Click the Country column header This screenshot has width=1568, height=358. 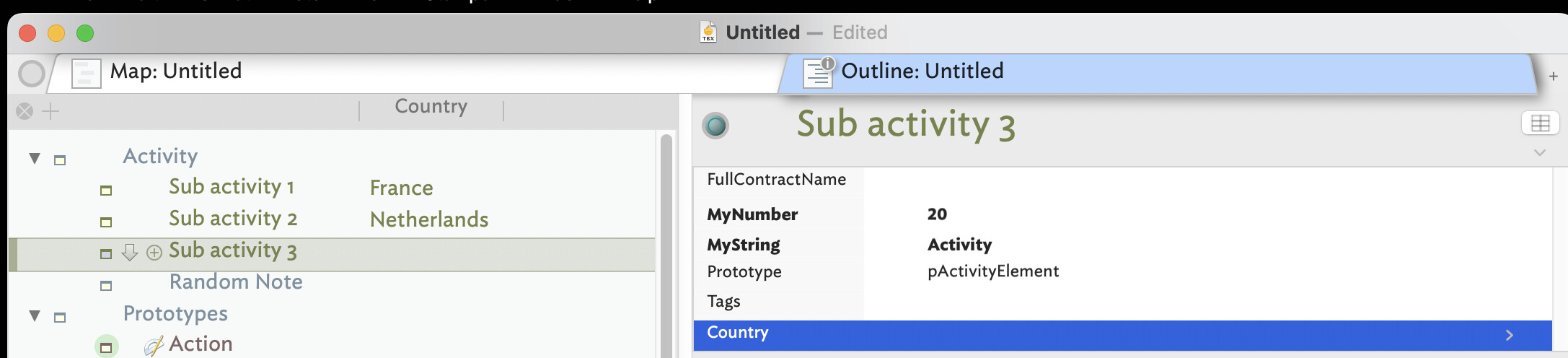pyautogui.click(x=431, y=107)
